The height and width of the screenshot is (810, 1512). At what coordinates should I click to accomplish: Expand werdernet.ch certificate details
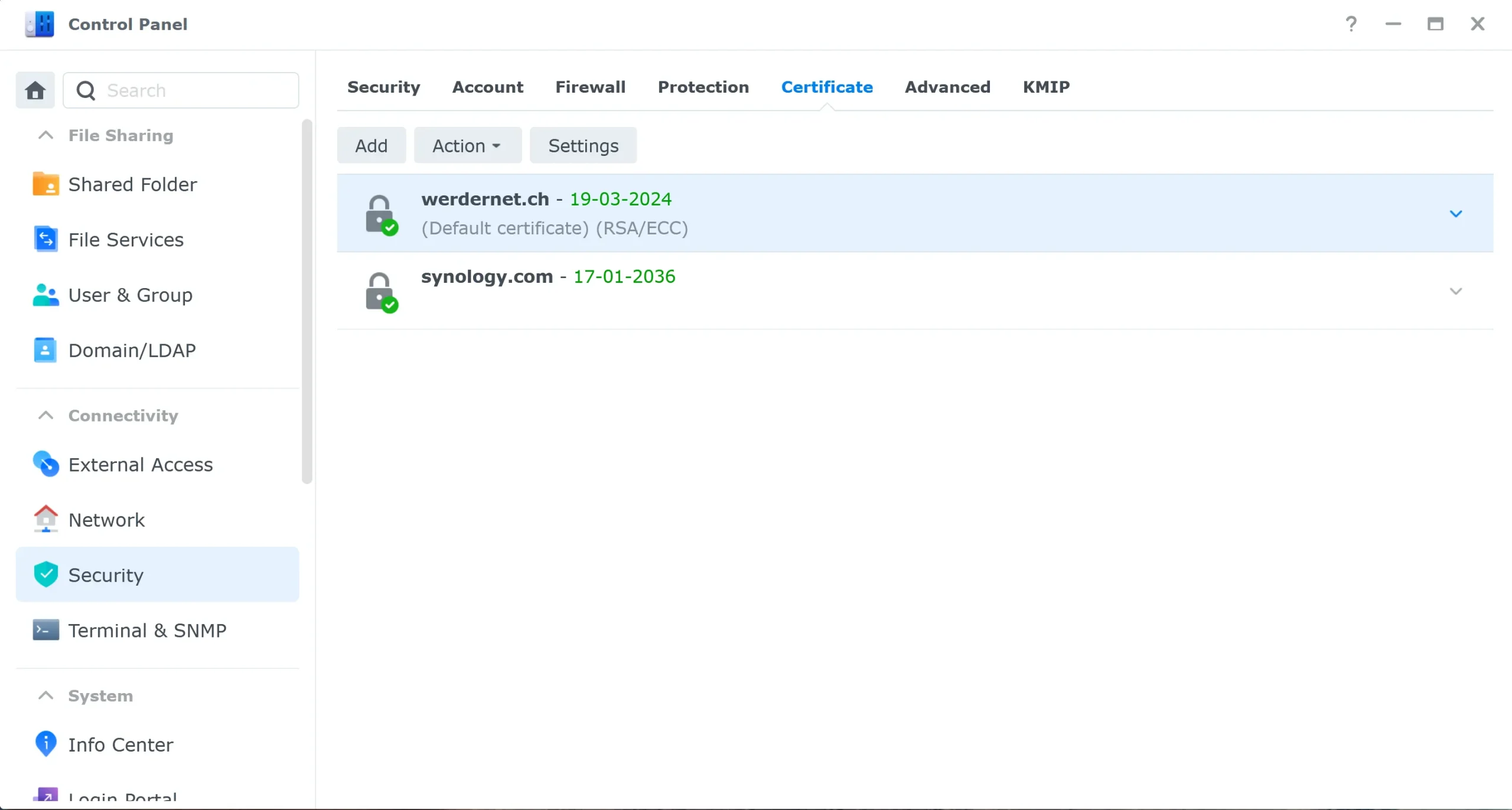tap(1456, 213)
